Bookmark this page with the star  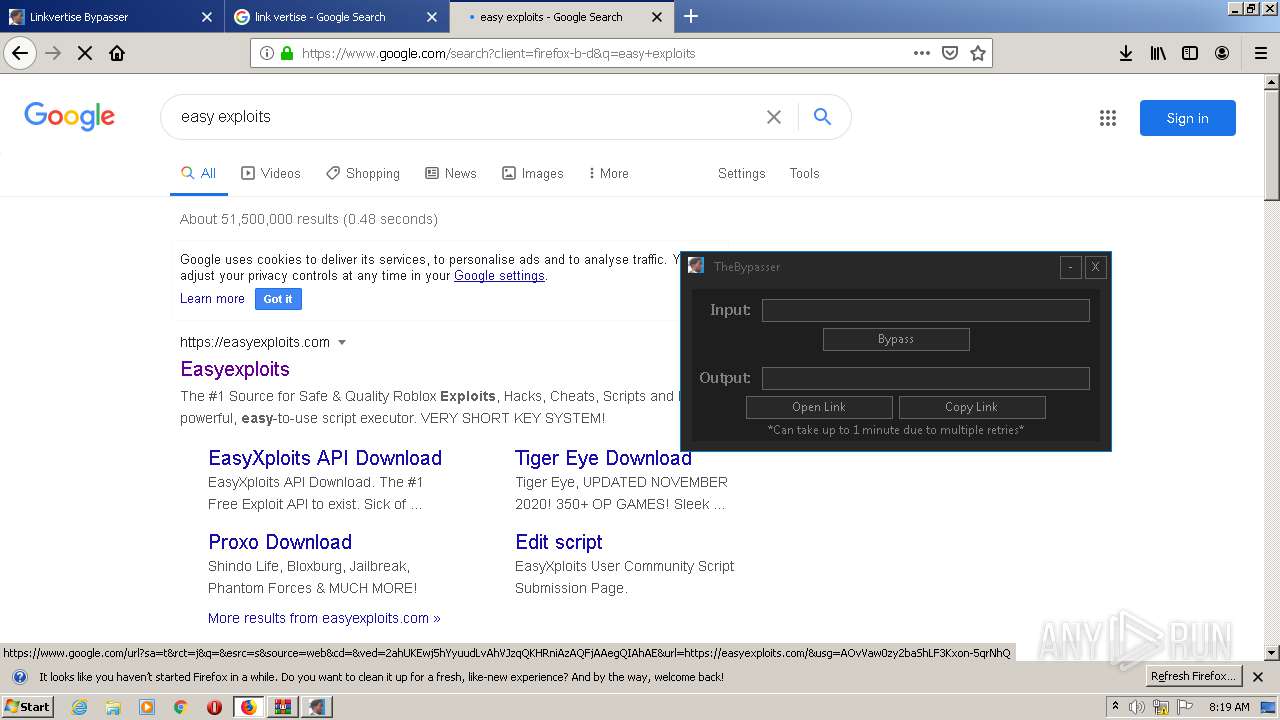click(978, 53)
